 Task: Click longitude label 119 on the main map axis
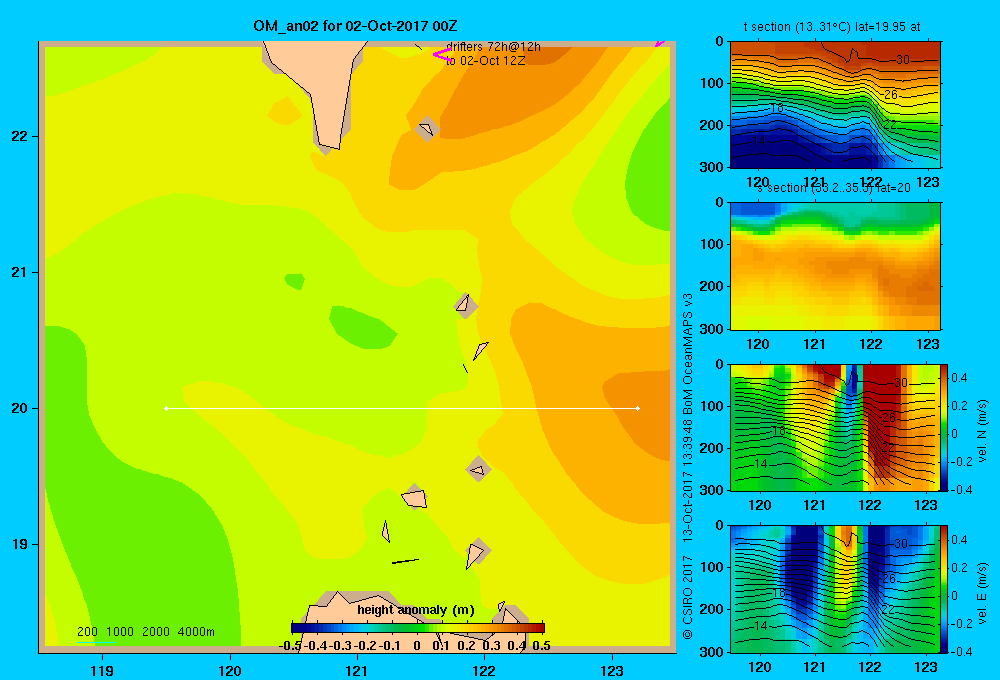(102, 671)
